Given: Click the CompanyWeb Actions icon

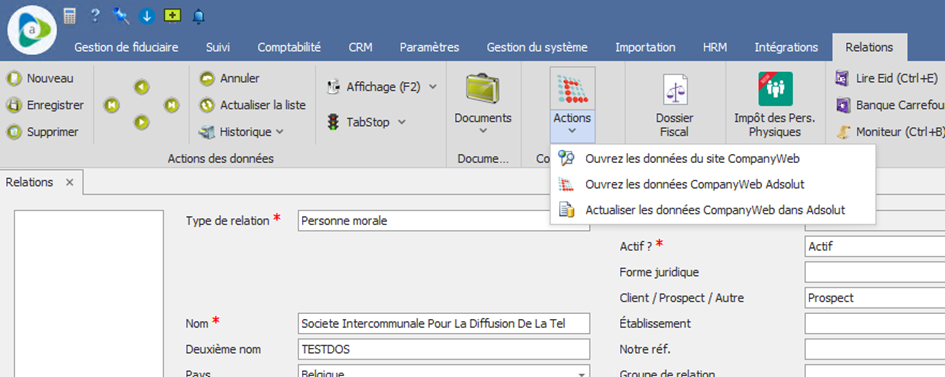Looking at the screenshot, I should coord(573,89).
